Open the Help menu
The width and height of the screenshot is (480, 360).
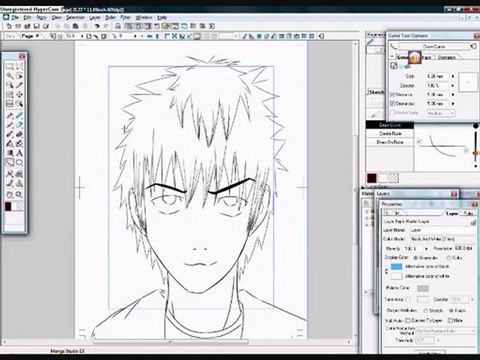[162, 17]
